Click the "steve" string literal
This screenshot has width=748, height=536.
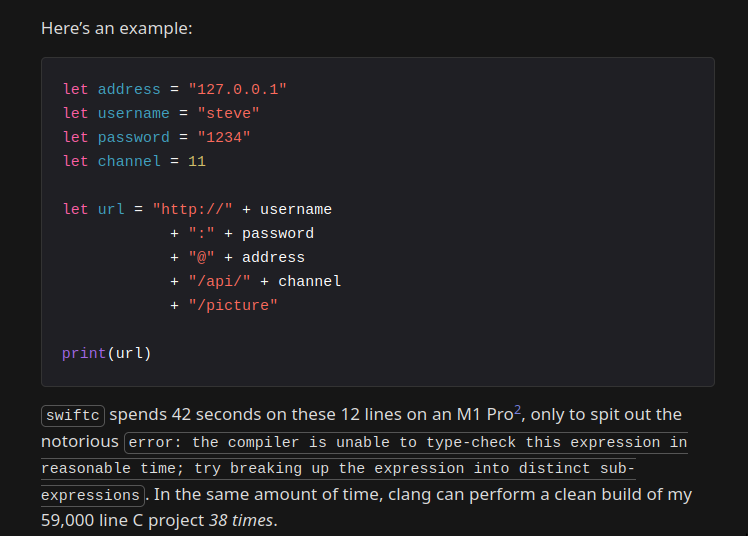[228, 113]
